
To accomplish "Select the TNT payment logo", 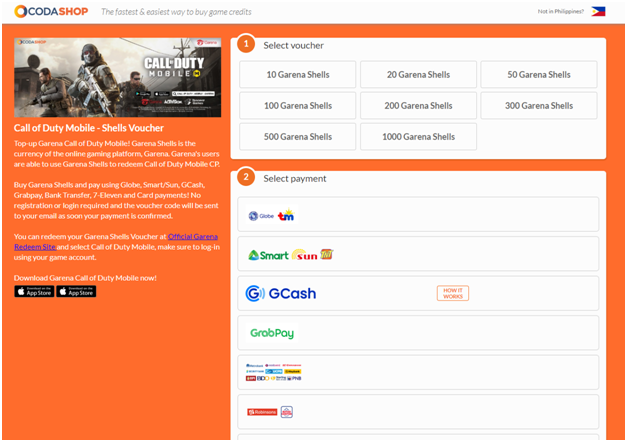I will (326, 254).
